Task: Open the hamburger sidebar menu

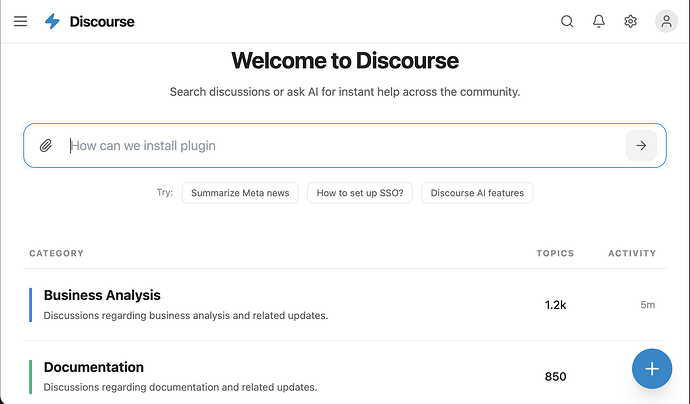Action: pyautogui.click(x=20, y=21)
